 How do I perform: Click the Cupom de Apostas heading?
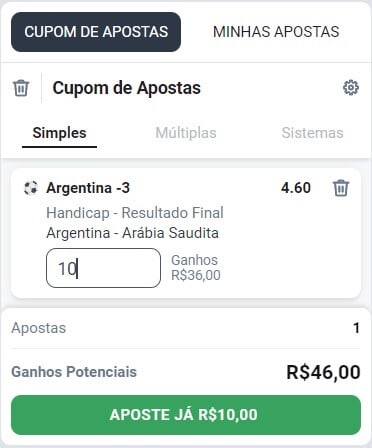[x=127, y=88]
